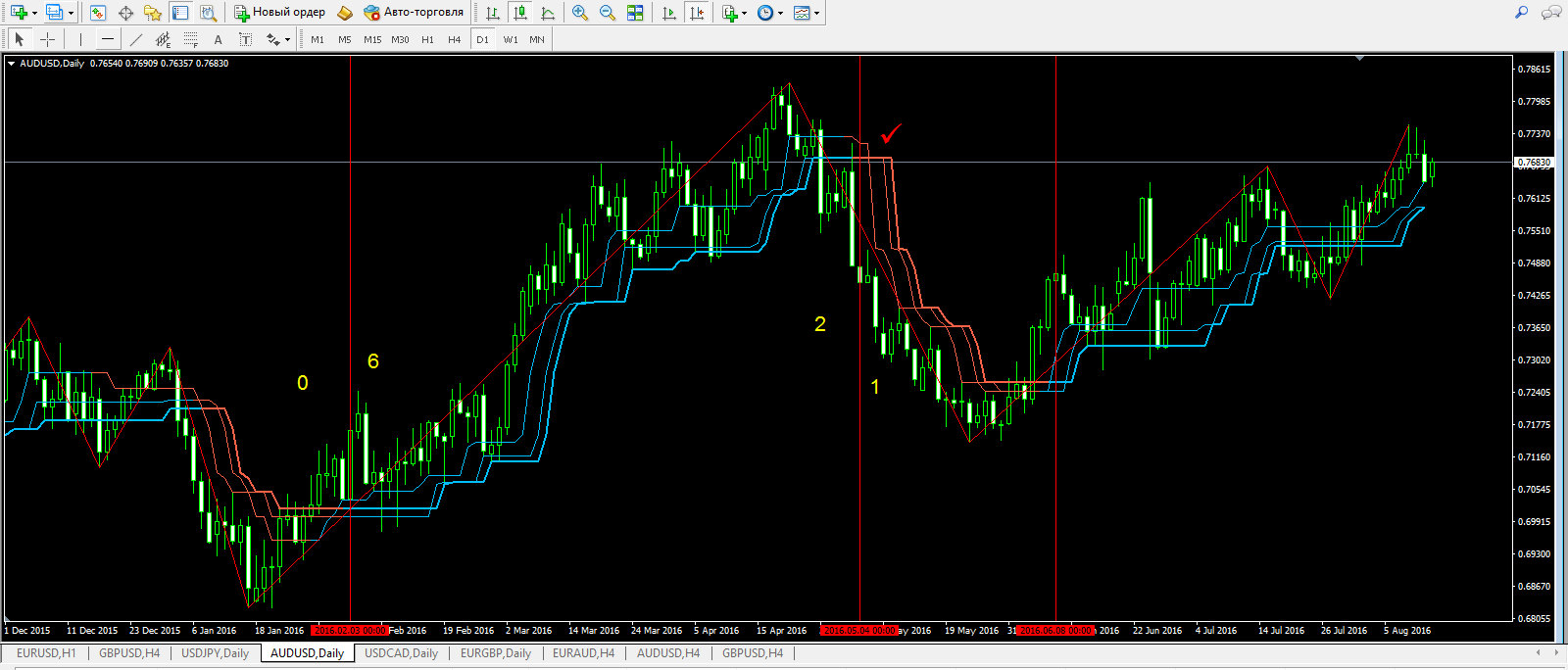
Task: Select the trendline drawing tool
Action: click(135, 39)
